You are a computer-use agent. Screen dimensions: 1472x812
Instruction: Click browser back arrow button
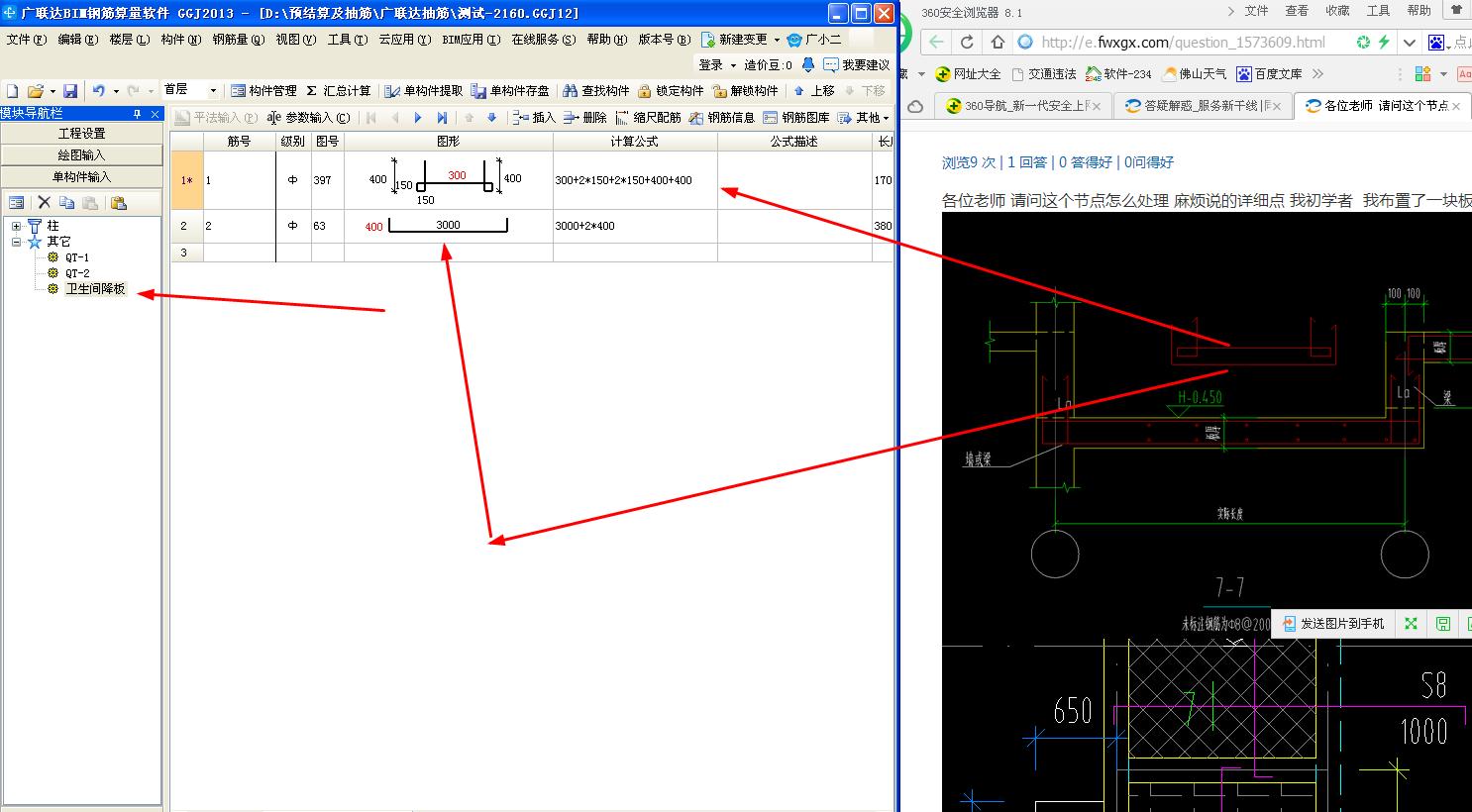point(937,43)
